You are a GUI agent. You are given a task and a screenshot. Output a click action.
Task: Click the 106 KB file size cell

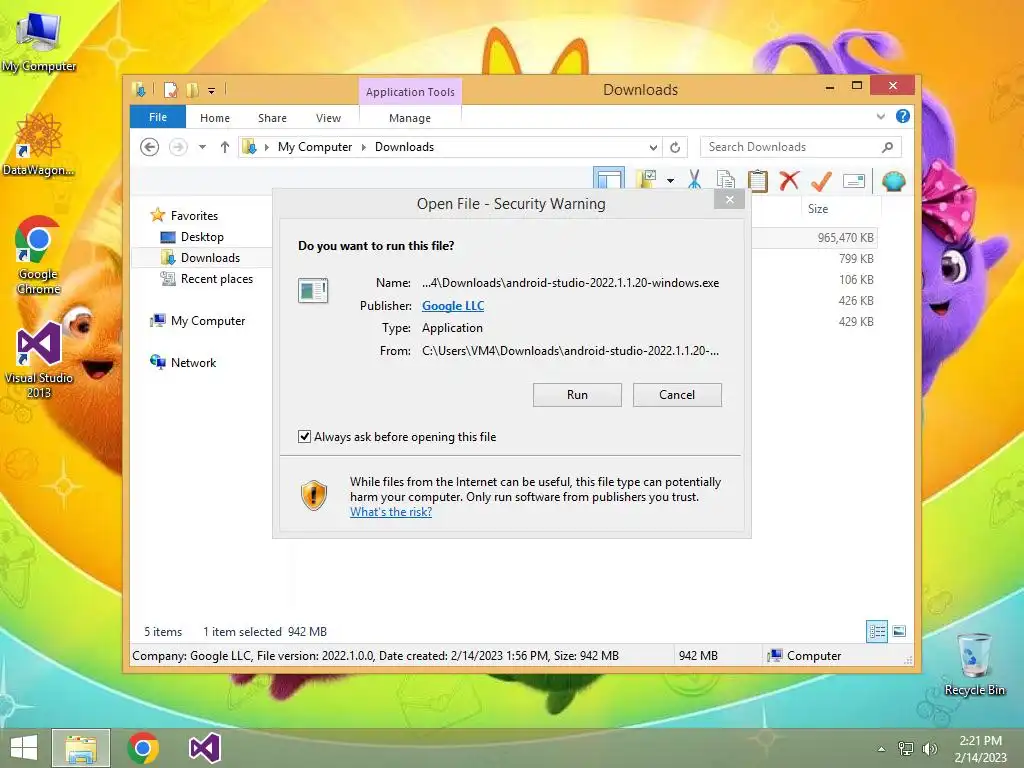[856, 280]
